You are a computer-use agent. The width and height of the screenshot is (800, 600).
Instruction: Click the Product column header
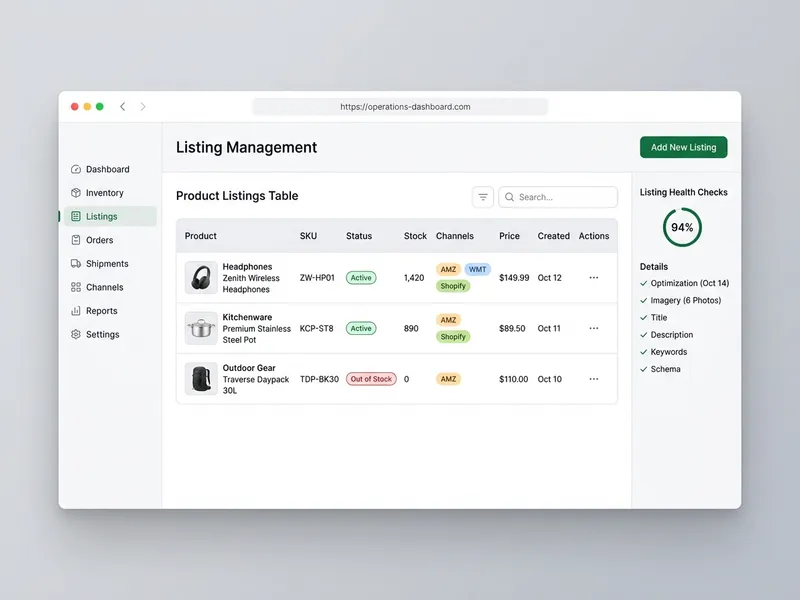[x=201, y=236]
